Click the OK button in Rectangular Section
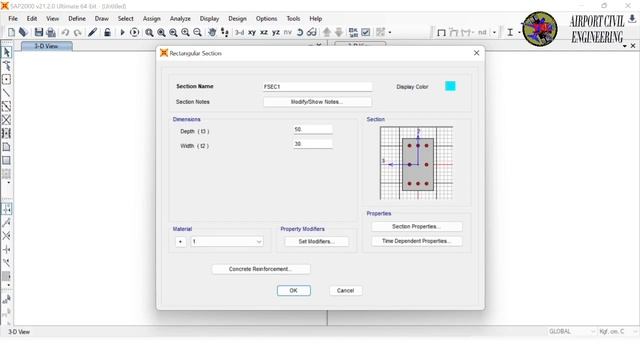Screen dimensions: 640x360 pyautogui.click(x=293, y=291)
